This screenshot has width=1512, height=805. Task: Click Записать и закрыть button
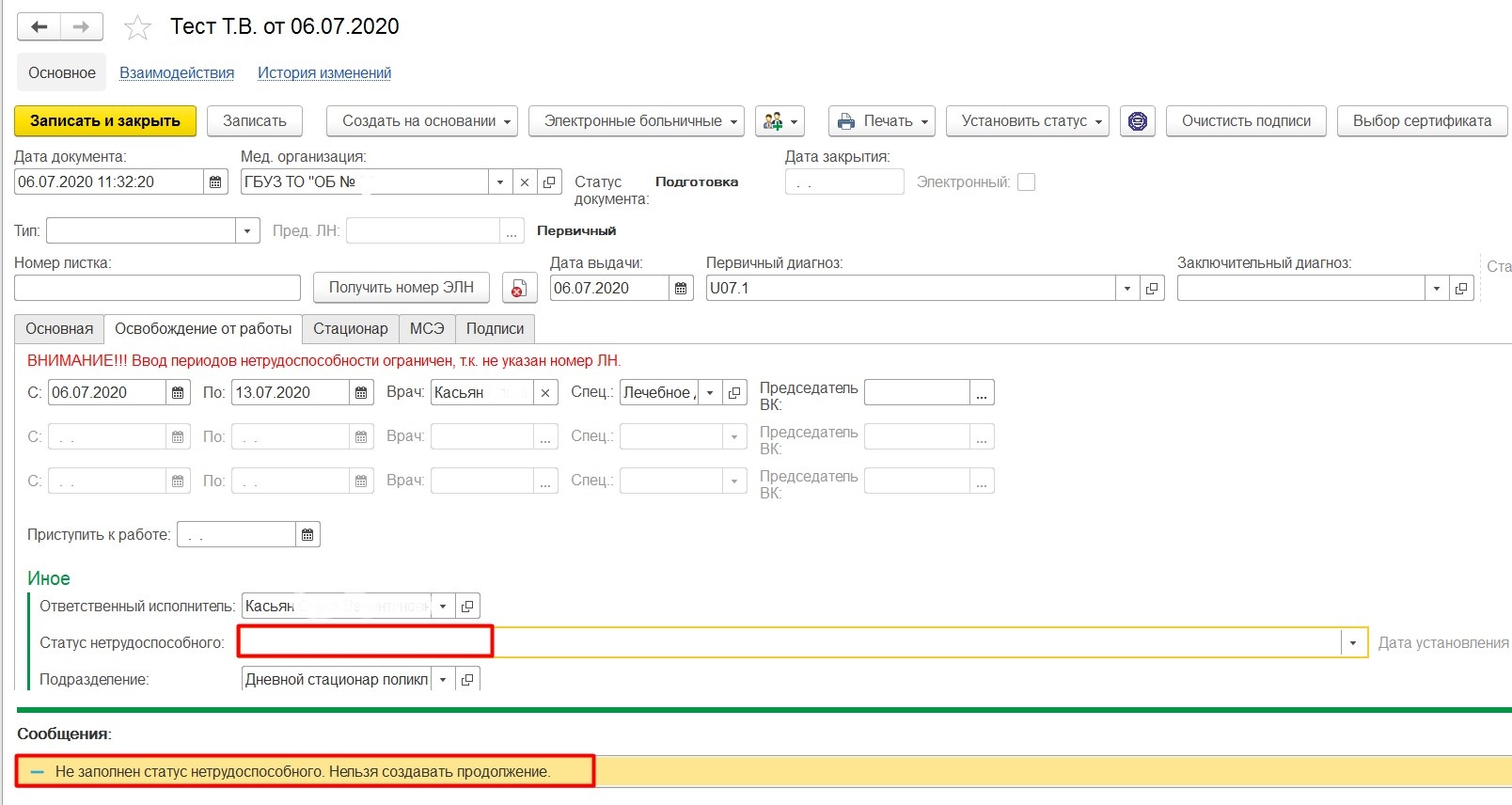pos(104,121)
